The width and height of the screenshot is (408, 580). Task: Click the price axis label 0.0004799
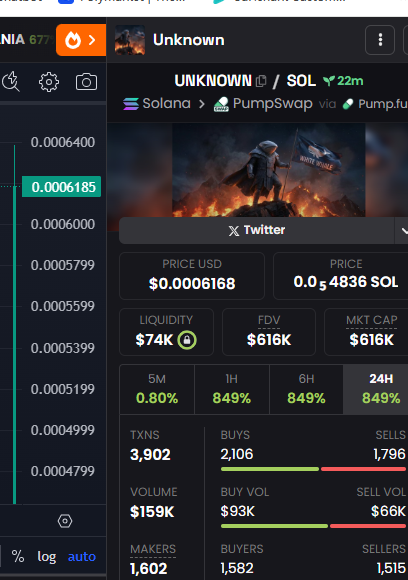[x=63, y=471]
